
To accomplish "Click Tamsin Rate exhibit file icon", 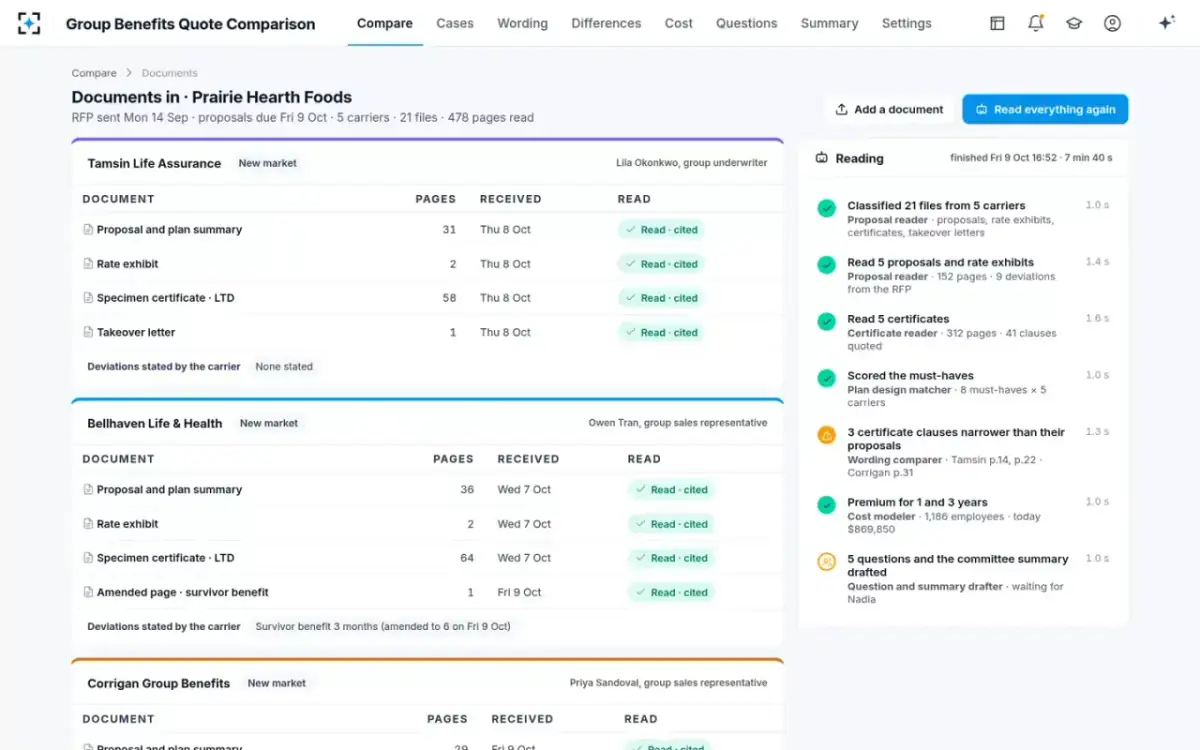I will (x=88, y=264).
